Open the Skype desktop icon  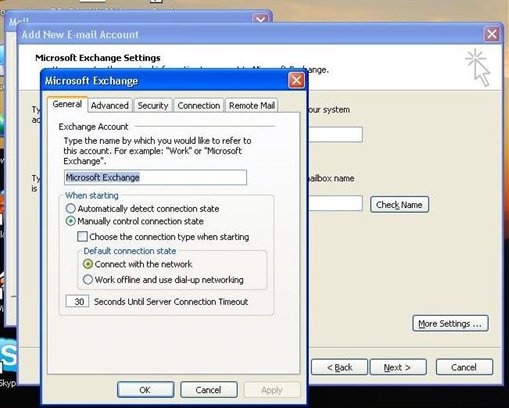coord(8,361)
